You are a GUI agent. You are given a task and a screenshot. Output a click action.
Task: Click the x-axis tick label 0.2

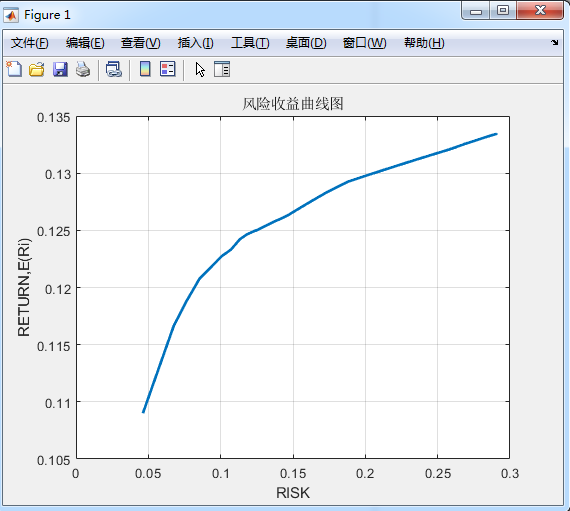[365, 474]
